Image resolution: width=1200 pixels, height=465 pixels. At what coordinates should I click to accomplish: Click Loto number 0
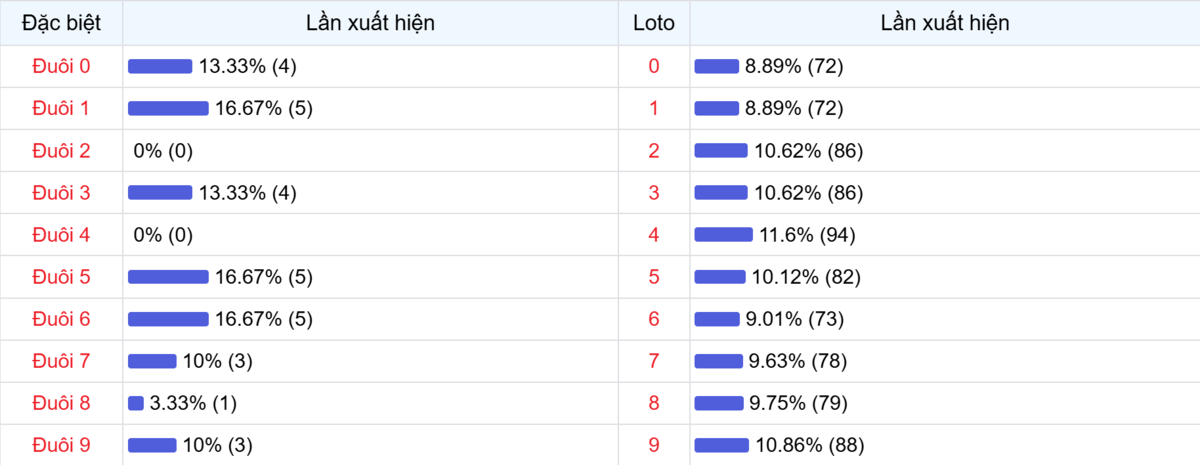(654, 66)
